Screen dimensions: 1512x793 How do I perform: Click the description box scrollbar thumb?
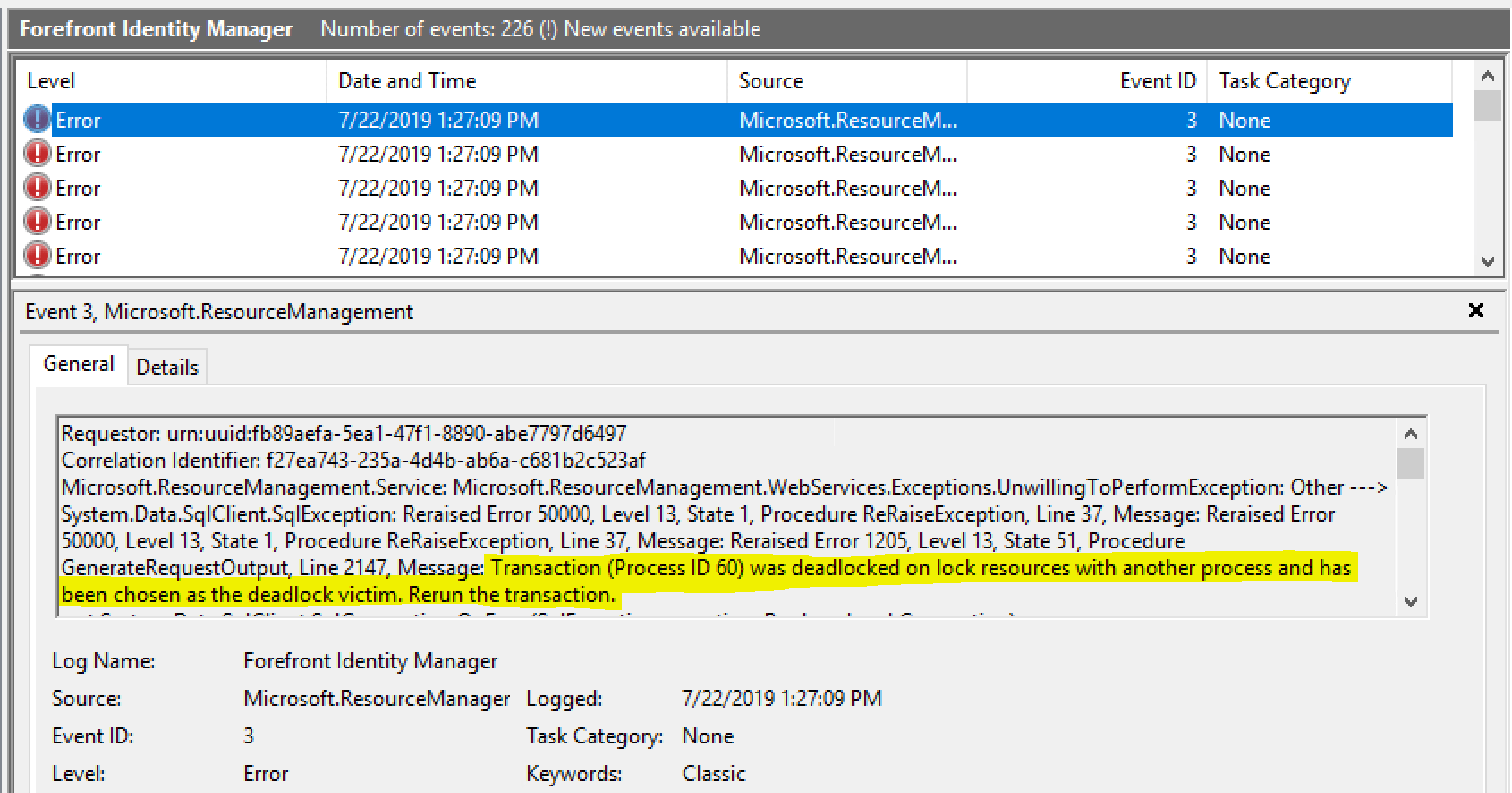pos(1410,463)
